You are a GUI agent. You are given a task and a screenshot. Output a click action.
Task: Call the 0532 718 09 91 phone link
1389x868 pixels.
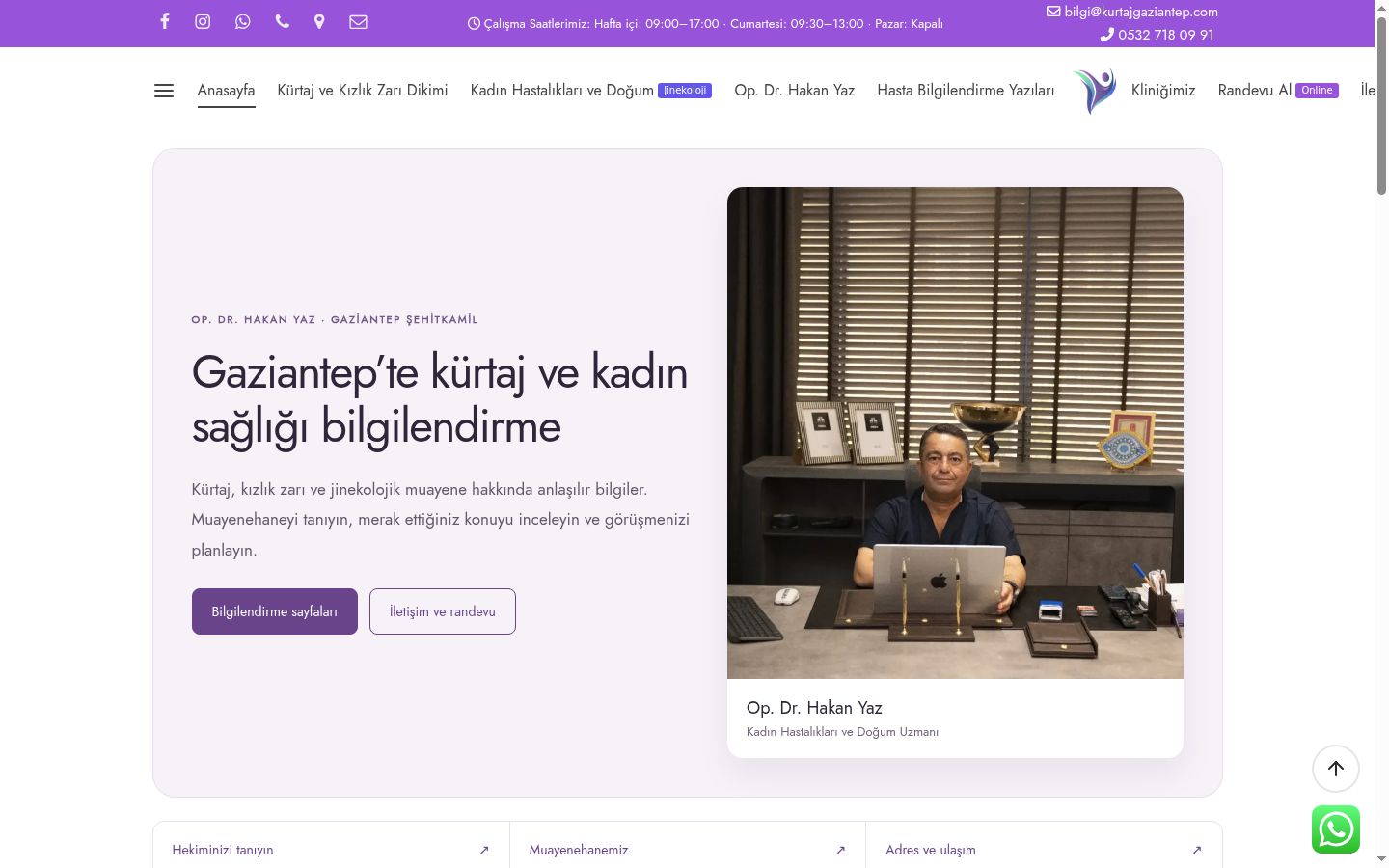coord(1157,35)
